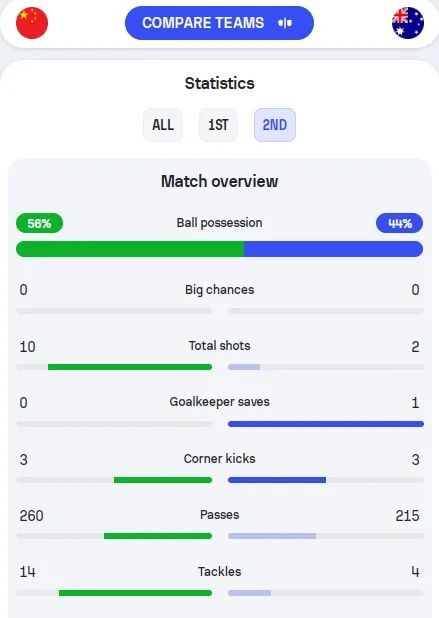Click the Passes stat label

point(220,515)
